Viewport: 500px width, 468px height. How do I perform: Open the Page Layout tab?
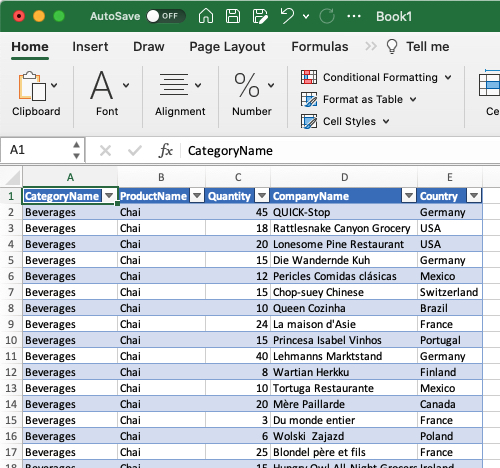[227, 47]
